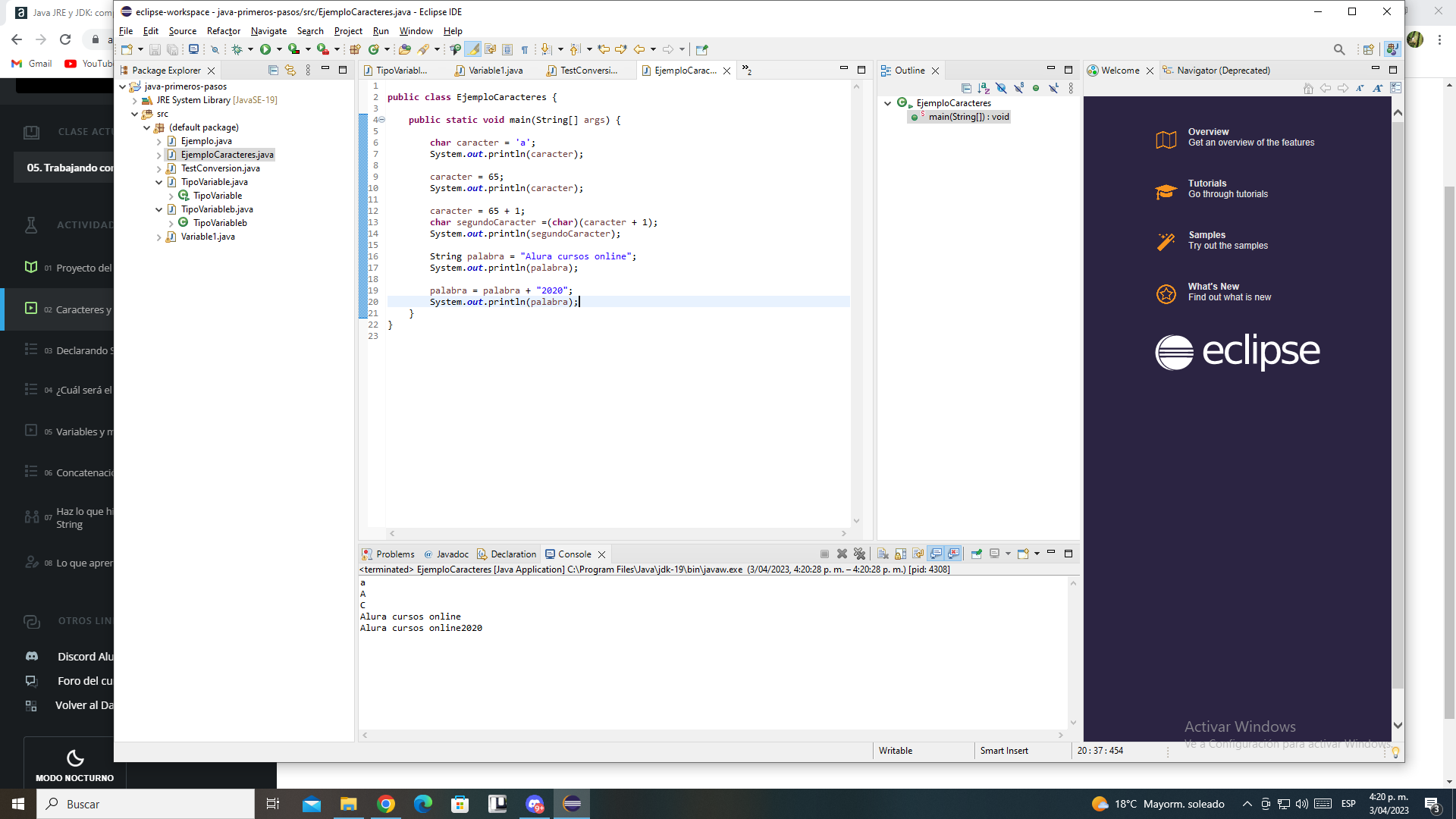Screen dimensions: 1456x819
Task: Toggle Hide Fields in Outline toolbar
Action: click(x=1001, y=88)
